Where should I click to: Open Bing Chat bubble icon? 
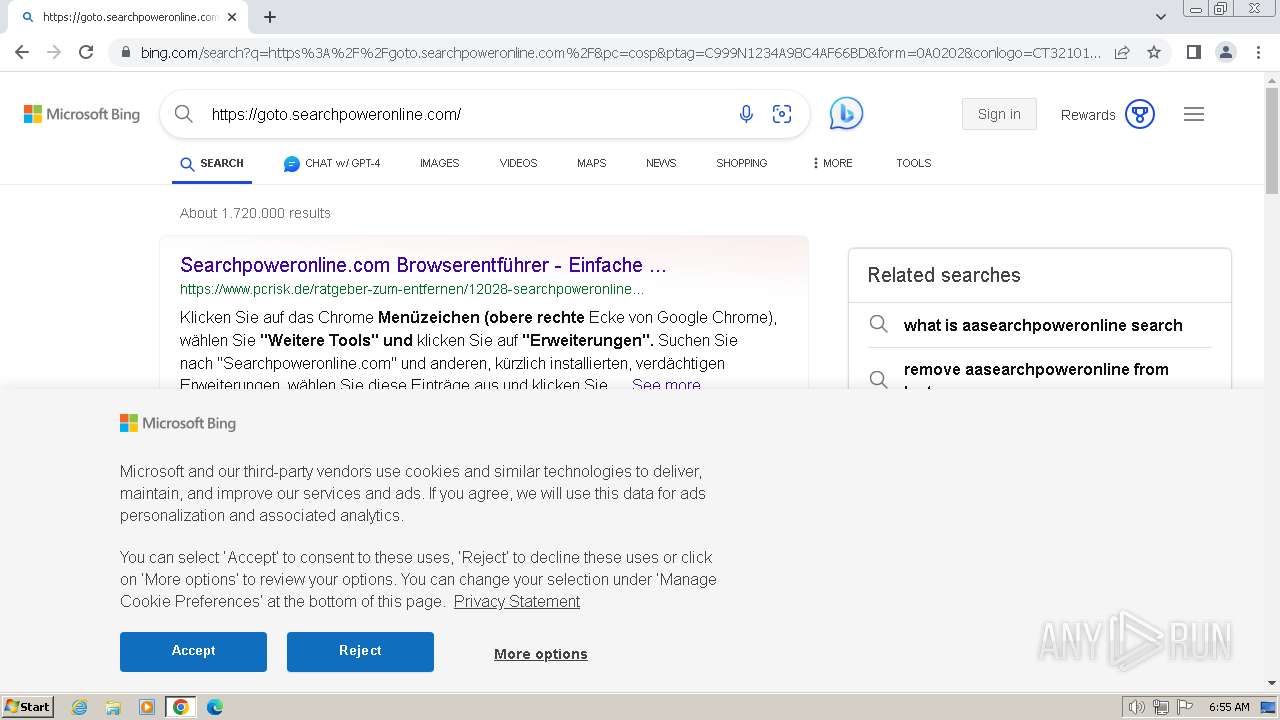point(846,114)
